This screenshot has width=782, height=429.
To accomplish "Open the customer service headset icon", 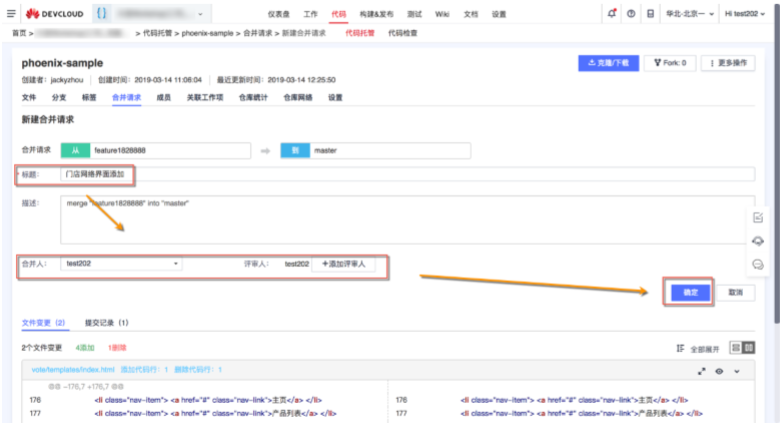I will coord(758,241).
